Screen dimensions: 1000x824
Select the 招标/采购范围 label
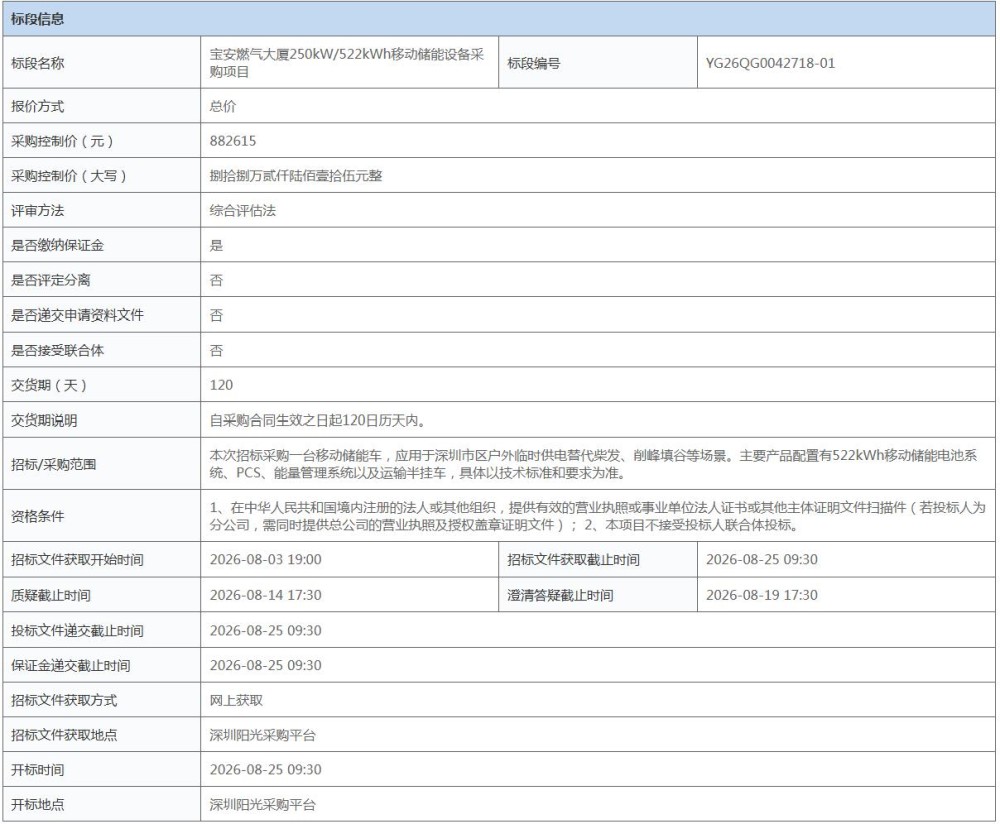[x=54, y=464]
